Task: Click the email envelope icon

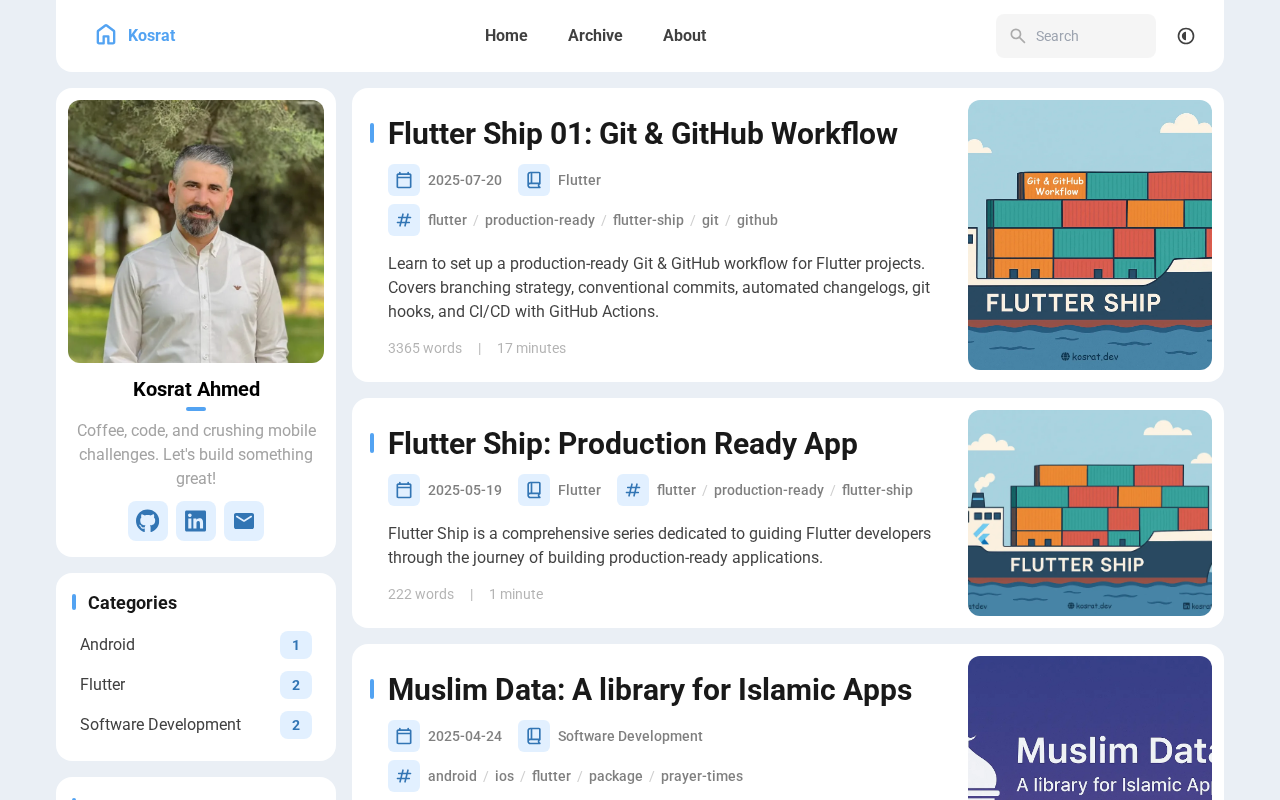Action: point(244,521)
